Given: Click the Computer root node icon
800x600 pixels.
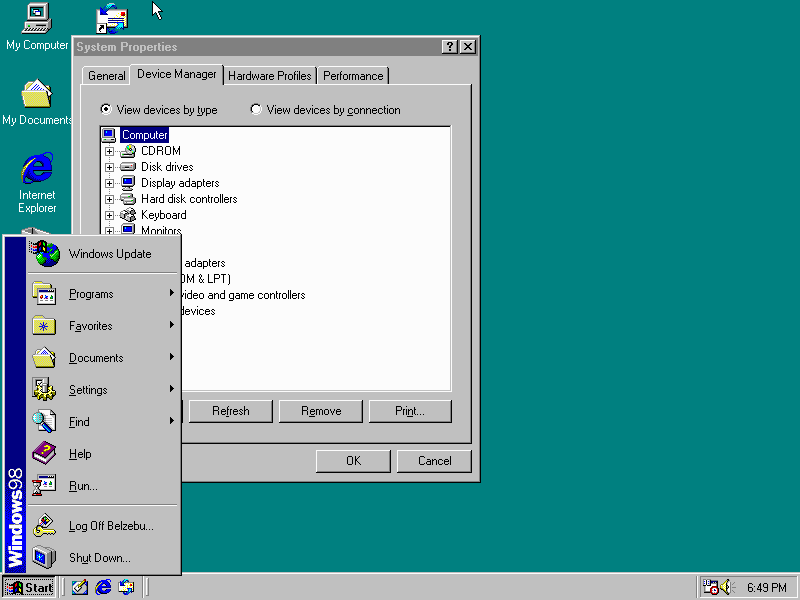Looking at the screenshot, I should click(x=109, y=135).
